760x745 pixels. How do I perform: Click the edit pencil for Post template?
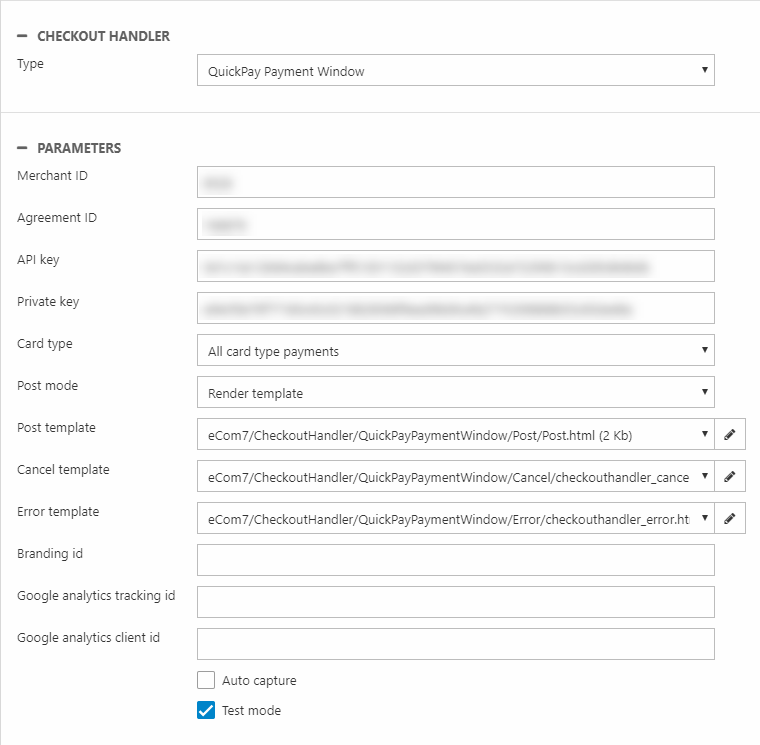730,435
